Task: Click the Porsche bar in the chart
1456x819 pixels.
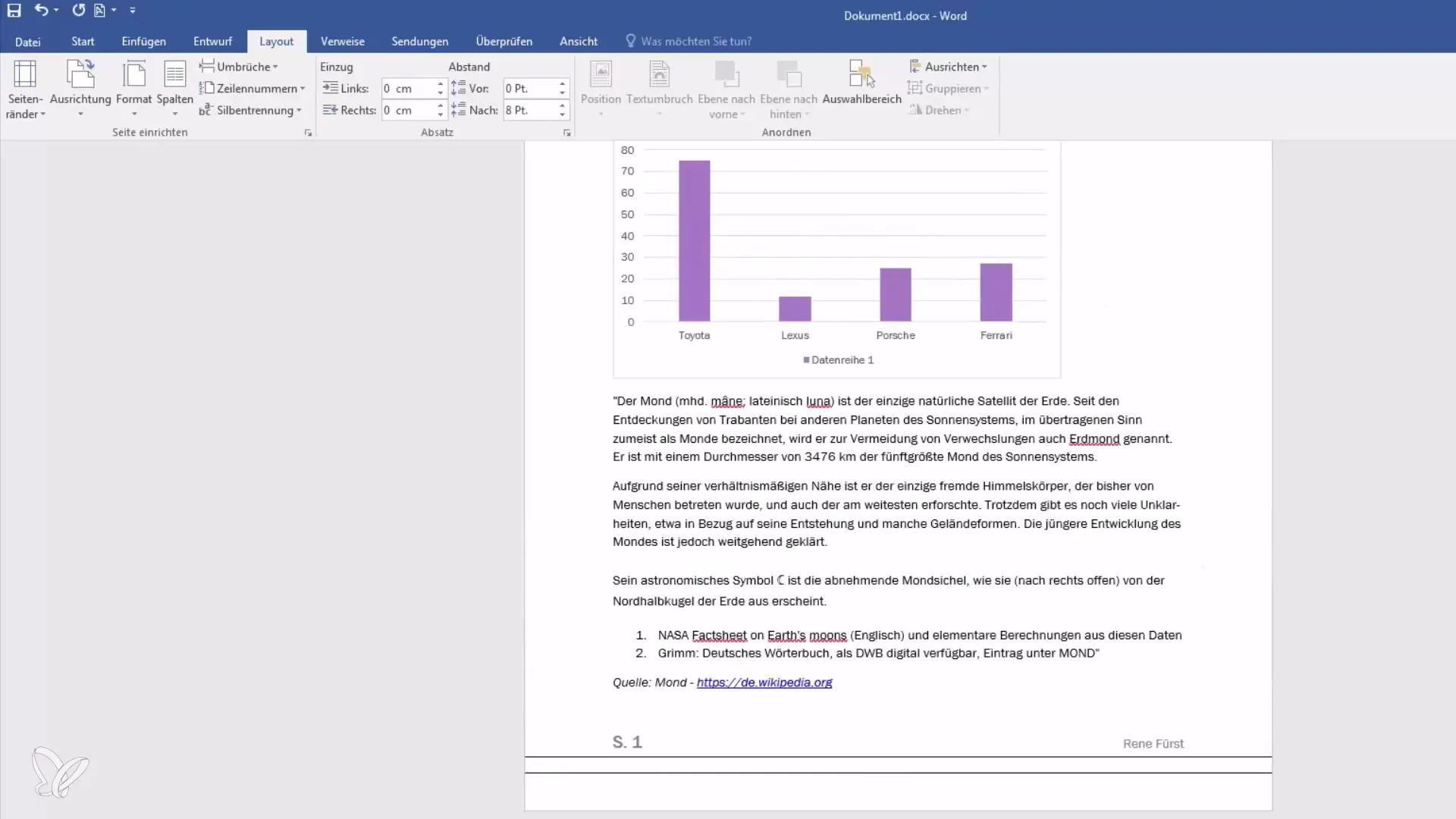Action: pyautogui.click(x=896, y=294)
